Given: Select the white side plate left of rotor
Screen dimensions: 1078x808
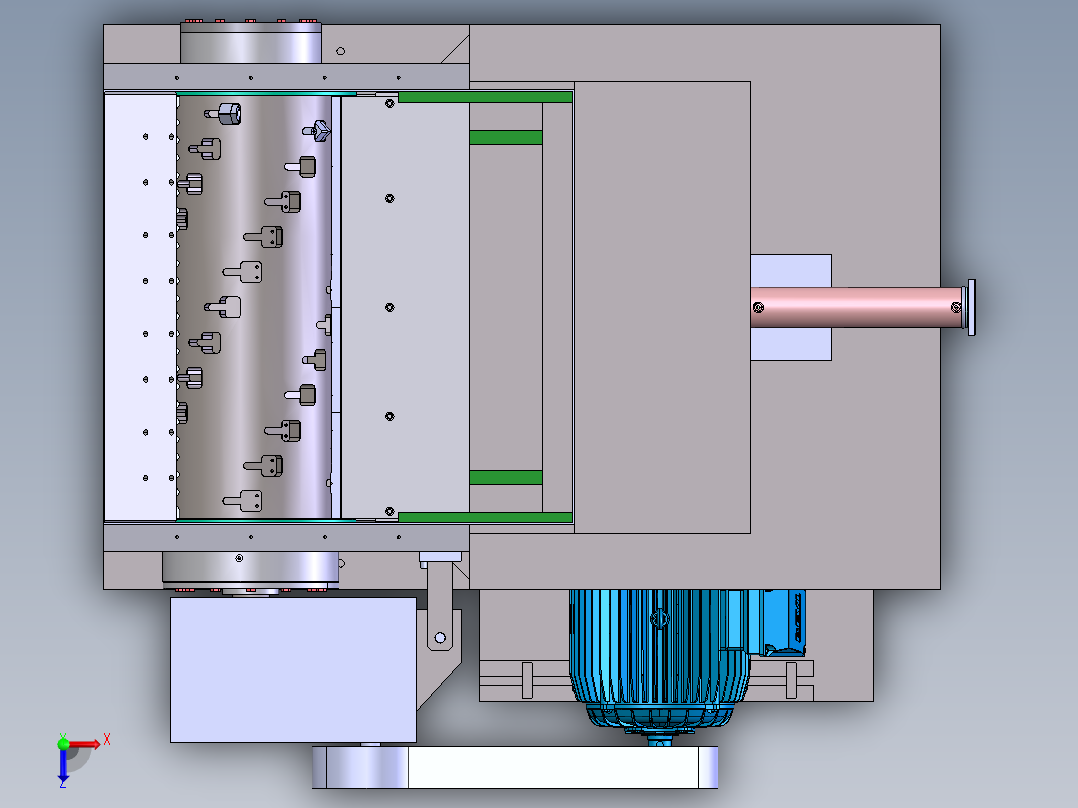Looking at the screenshot, I should pyautogui.click(x=140, y=307).
